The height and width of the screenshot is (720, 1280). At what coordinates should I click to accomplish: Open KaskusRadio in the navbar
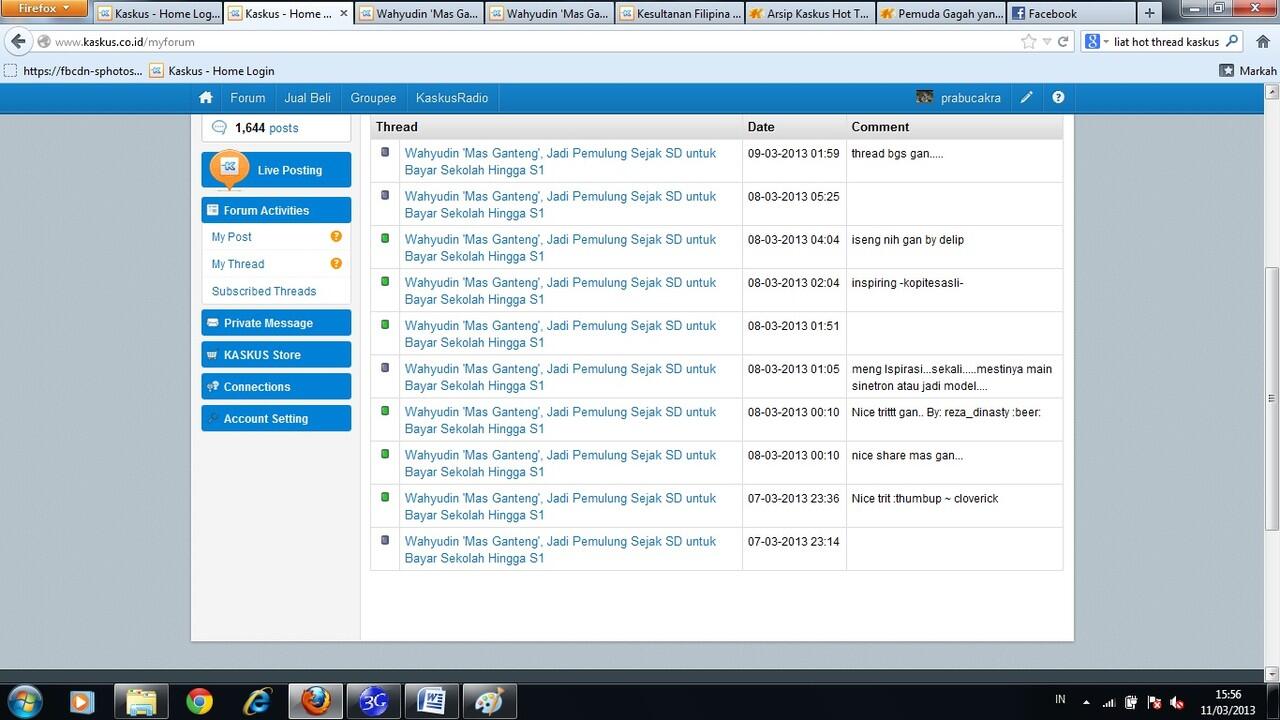pos(452,98)
